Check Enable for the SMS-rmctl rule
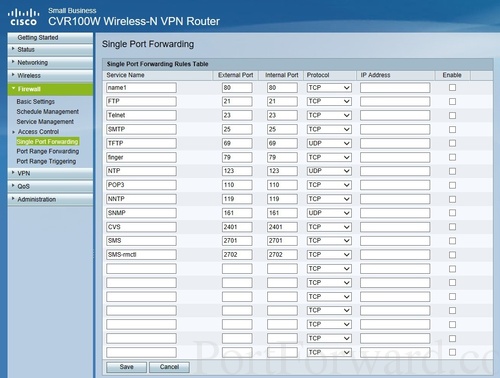 (452, 255)
